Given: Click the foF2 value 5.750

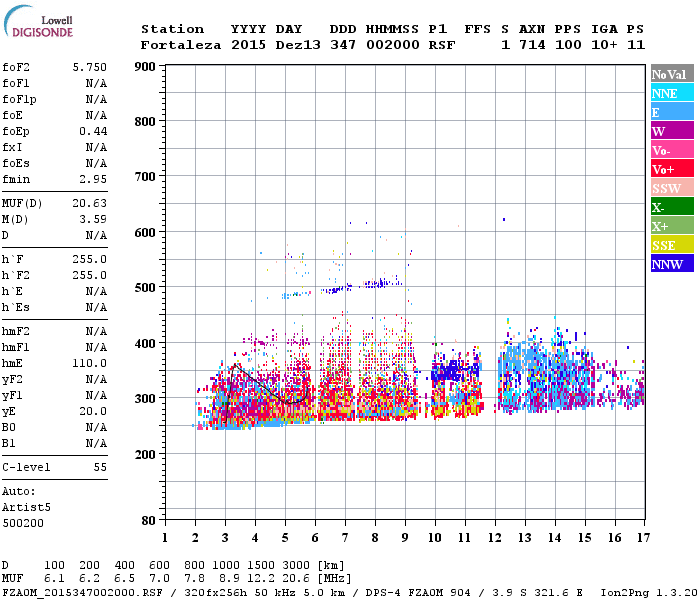Looking at the screenshot, I should coord(90,67).
